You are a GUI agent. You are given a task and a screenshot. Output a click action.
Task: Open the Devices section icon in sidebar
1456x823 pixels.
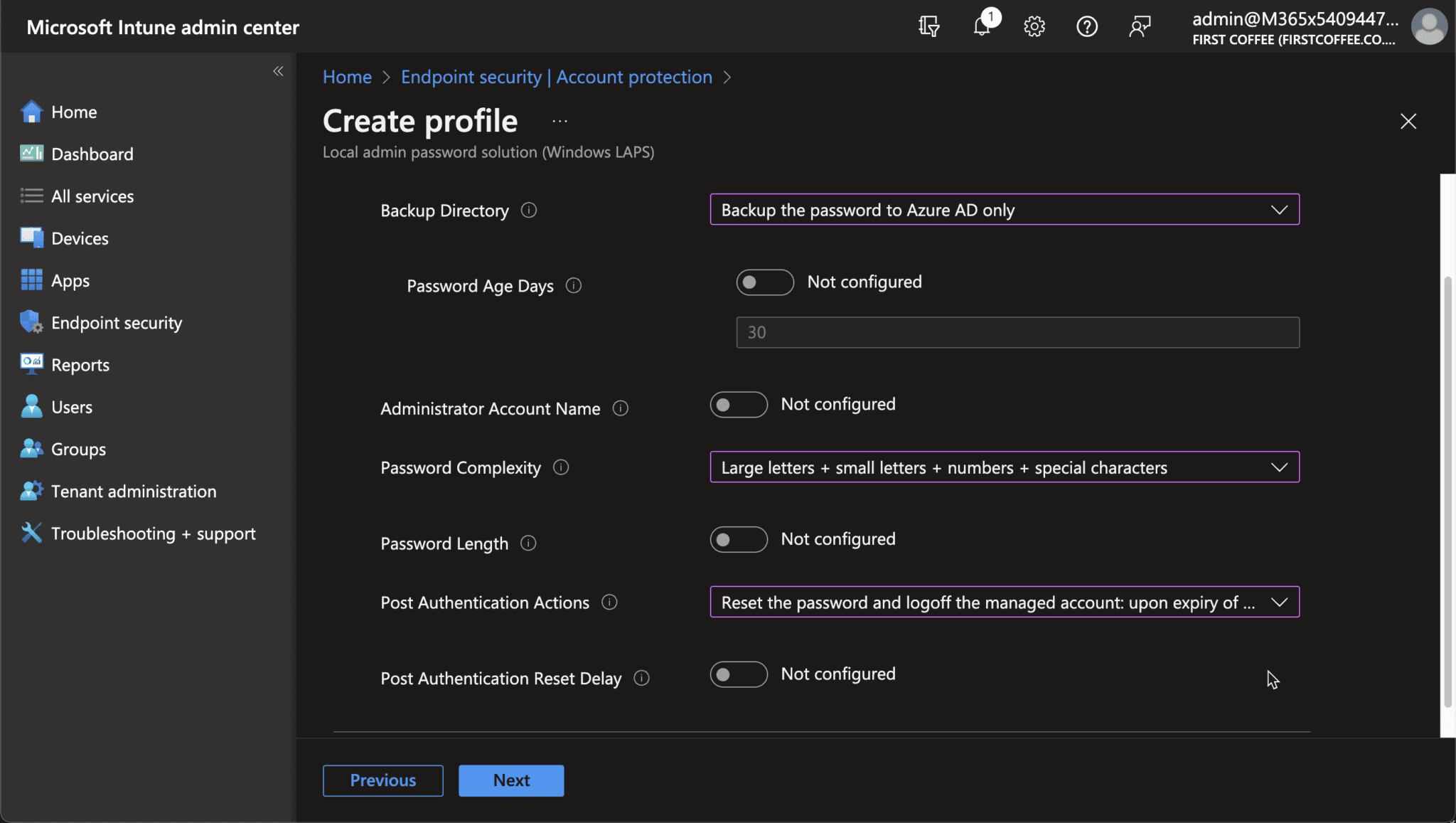tap(31, 238)
